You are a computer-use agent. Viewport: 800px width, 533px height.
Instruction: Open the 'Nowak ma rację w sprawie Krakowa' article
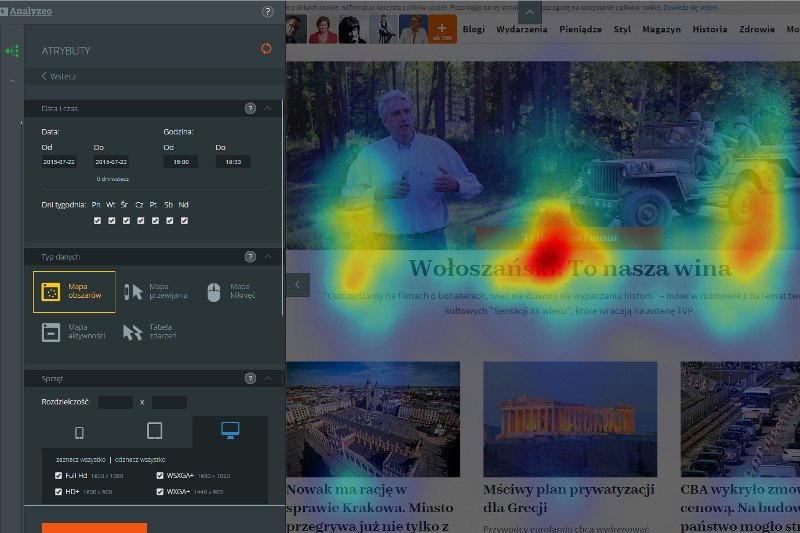(370, 507)
